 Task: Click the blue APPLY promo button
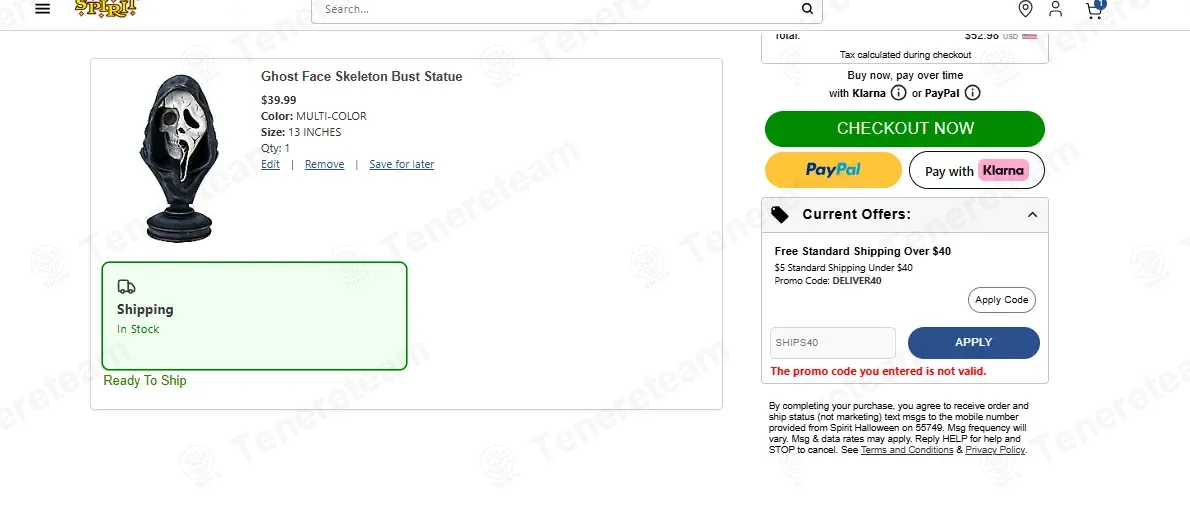974,342
